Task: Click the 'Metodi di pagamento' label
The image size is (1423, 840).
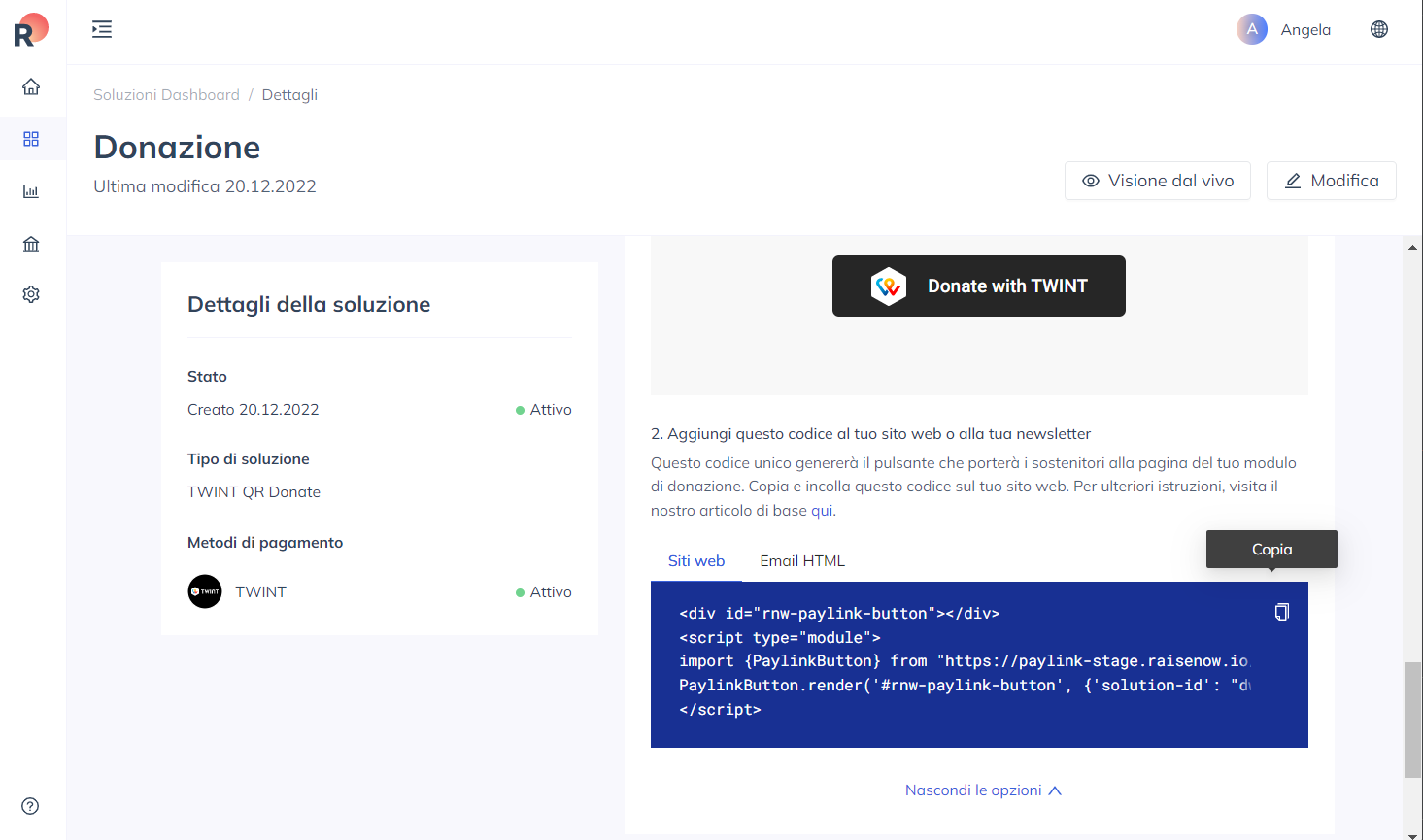Action: [x=265, y=543]
